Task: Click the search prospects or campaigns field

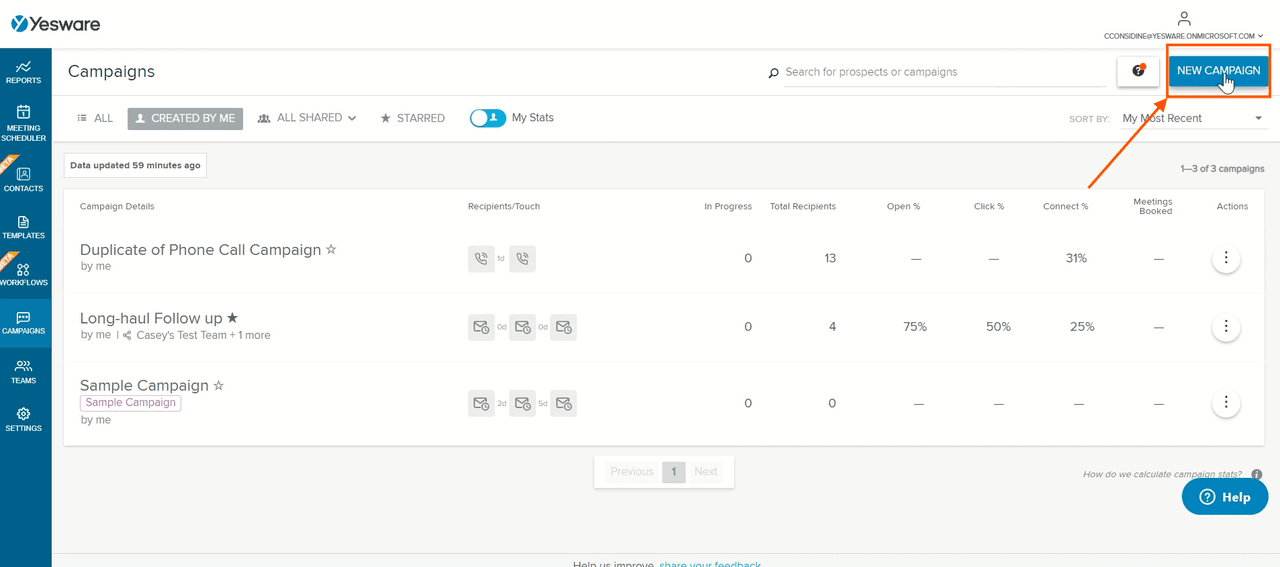Action: (x=944, y=72)
